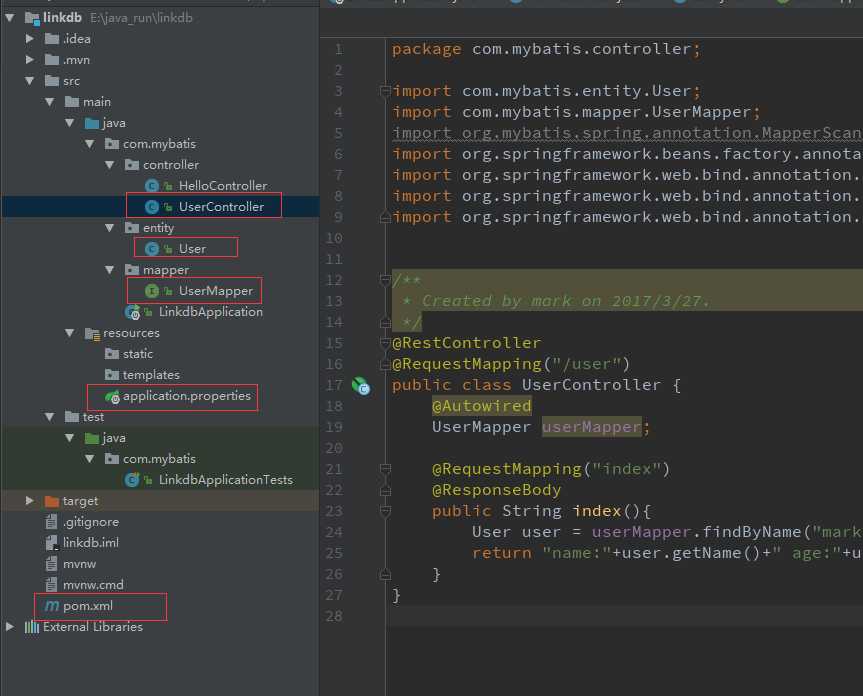The width and height of the screenshot is (863, 696).
Task: Click the UserMapper interface icon
Action: 152,291
